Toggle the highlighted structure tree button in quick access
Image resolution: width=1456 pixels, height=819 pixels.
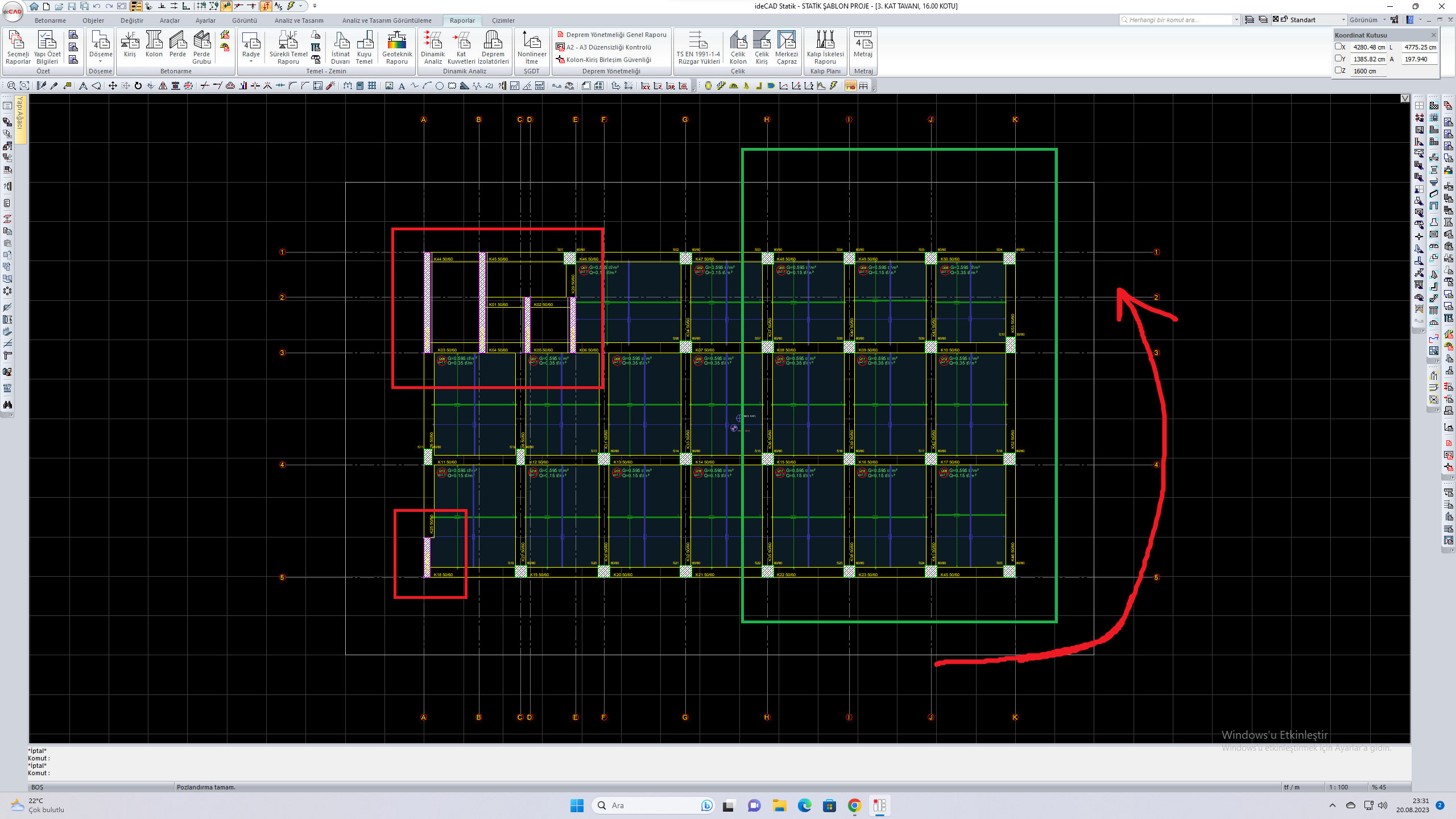pos(136,6)
